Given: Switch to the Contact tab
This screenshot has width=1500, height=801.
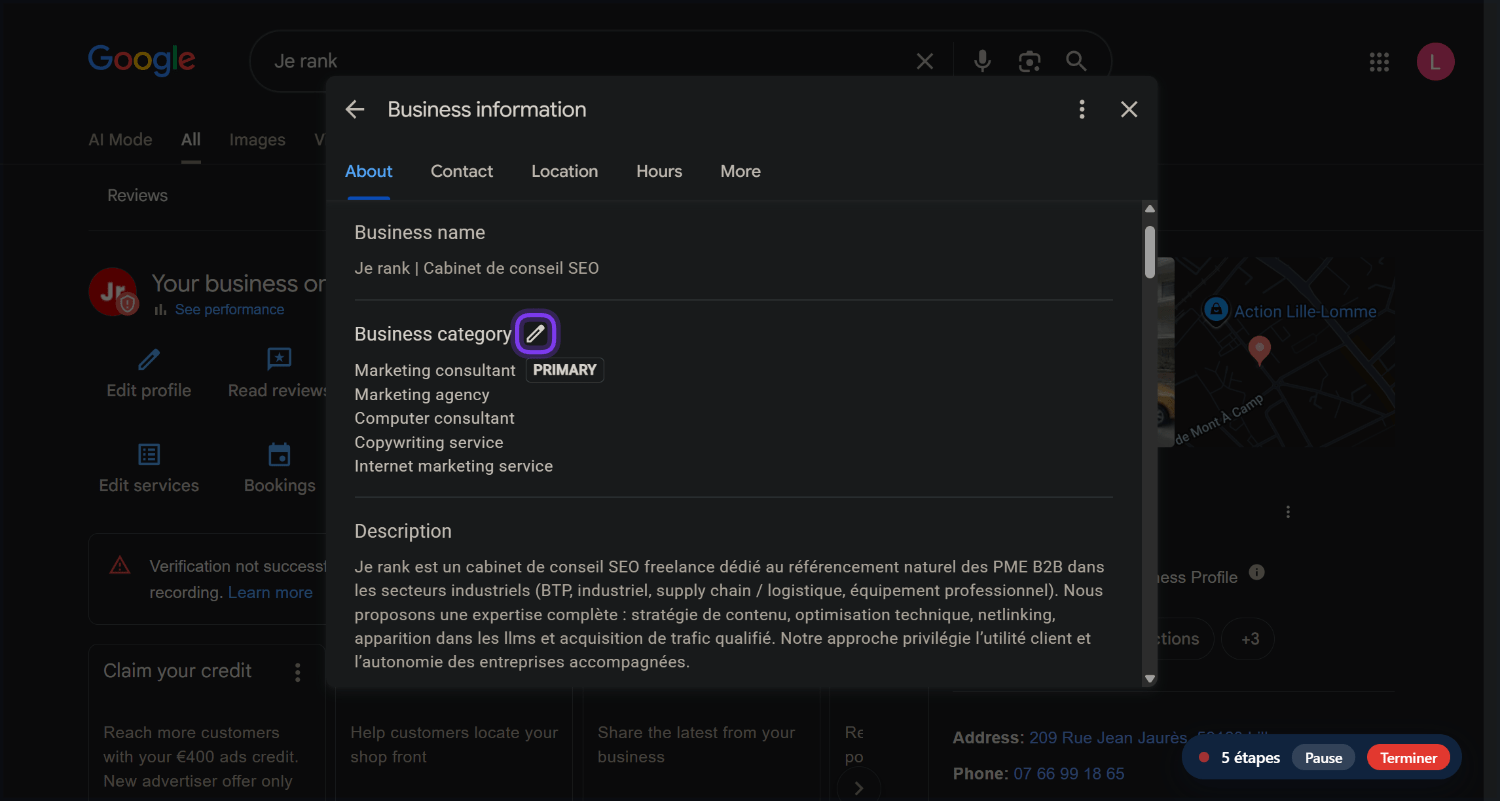Looking at the screenshot, I should 462,171.
